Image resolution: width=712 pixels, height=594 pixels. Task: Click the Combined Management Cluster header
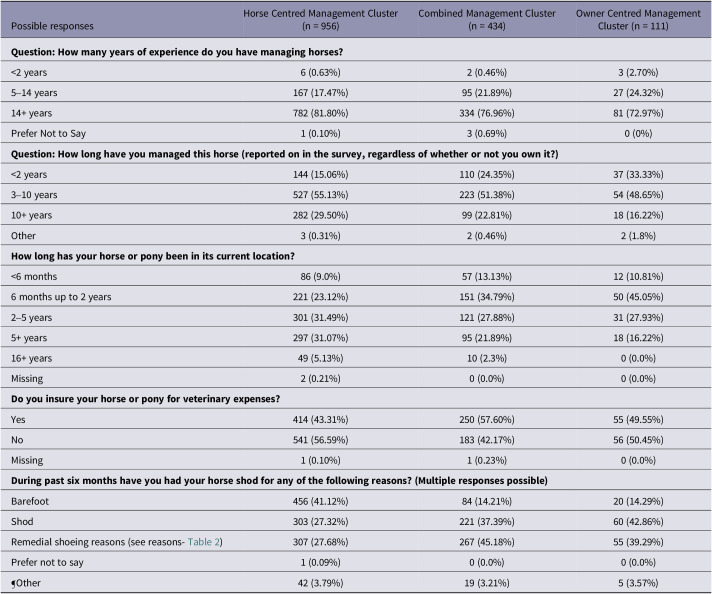(x=487, y=20)
